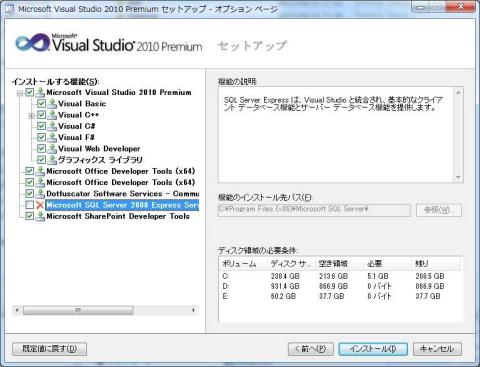Click the ボリューム column header
480x367 pixels.
tap(243, 264)
